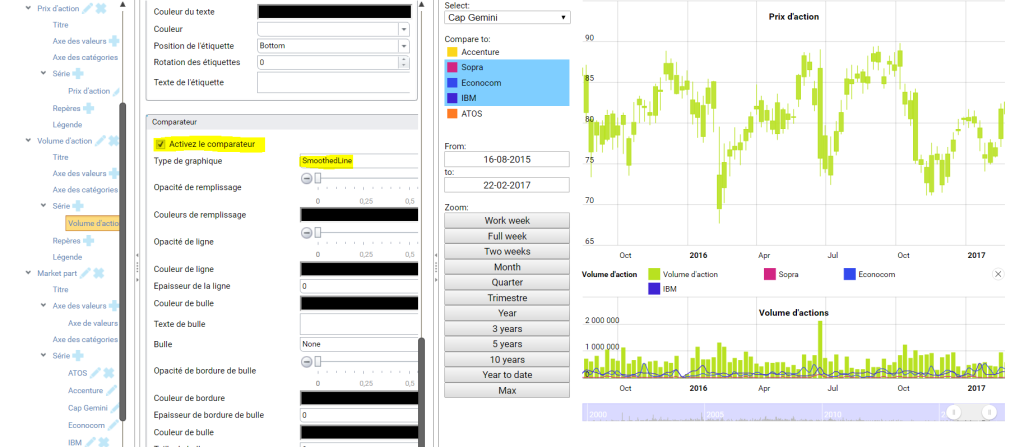1024x447 pixels.
Task: Add a series under the Prix d'action chart
Action: click(78, 73)
